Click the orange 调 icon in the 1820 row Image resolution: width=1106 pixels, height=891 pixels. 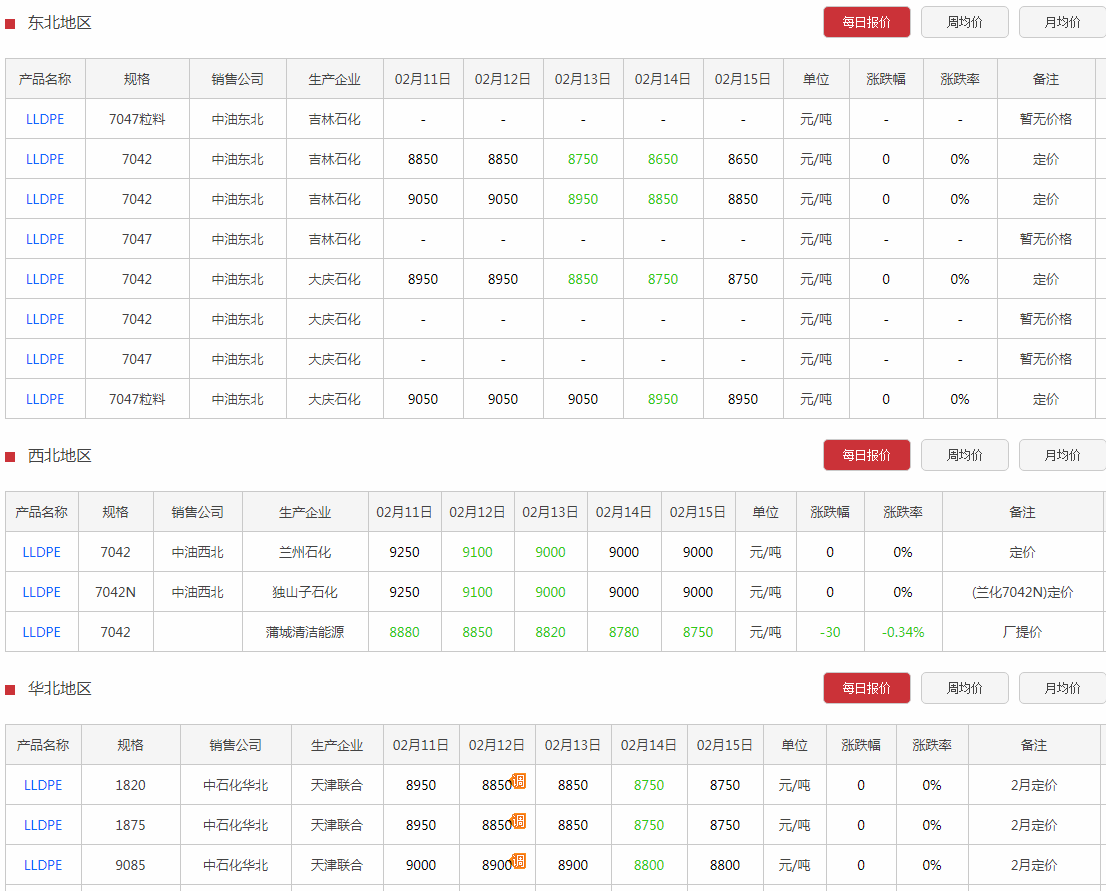pyautogui.click(x=519, y=781)
